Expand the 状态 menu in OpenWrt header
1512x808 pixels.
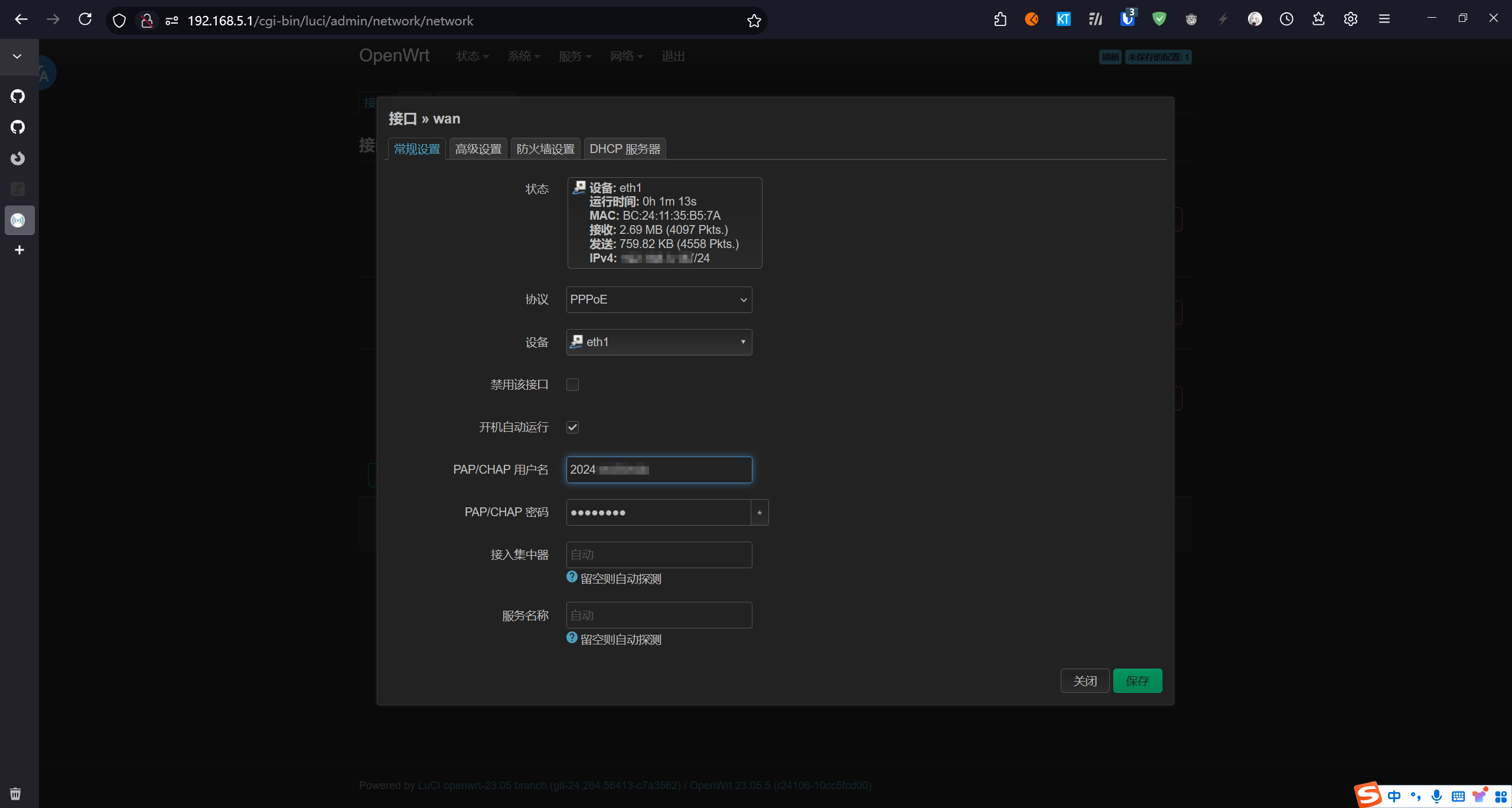pos(472,56)
